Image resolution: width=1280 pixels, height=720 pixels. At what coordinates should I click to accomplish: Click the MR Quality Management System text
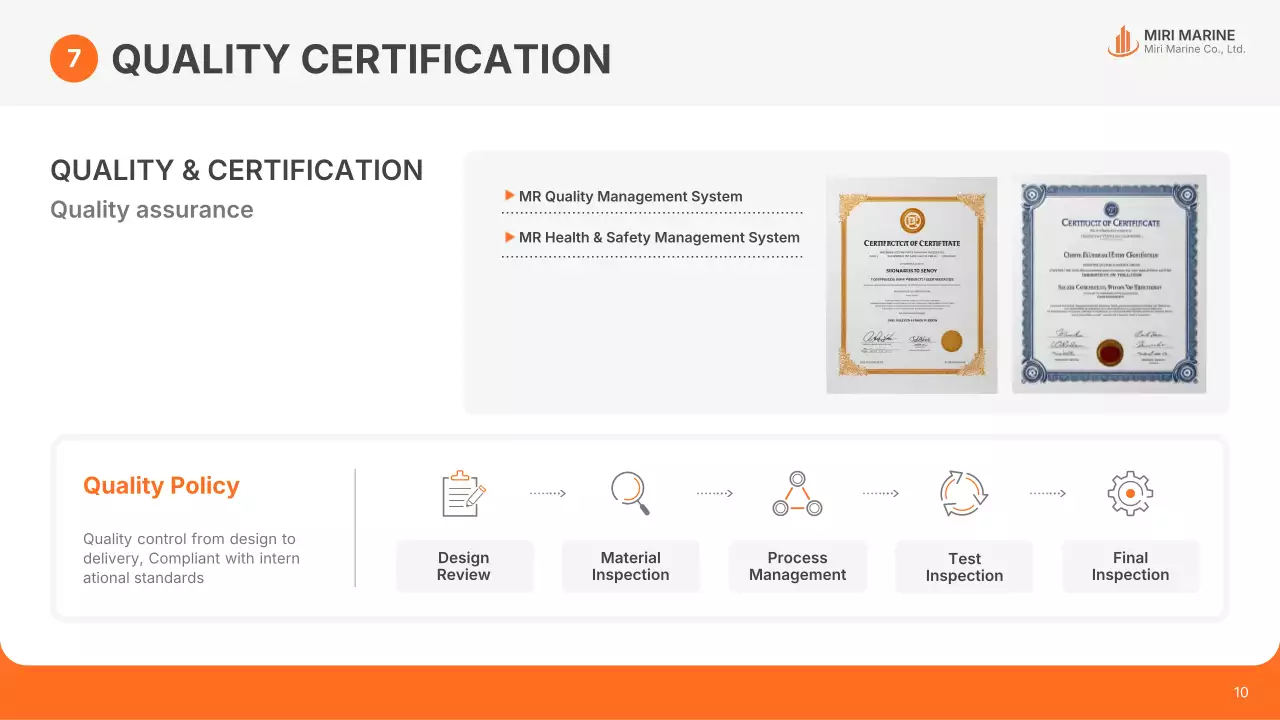pos(630,197)
